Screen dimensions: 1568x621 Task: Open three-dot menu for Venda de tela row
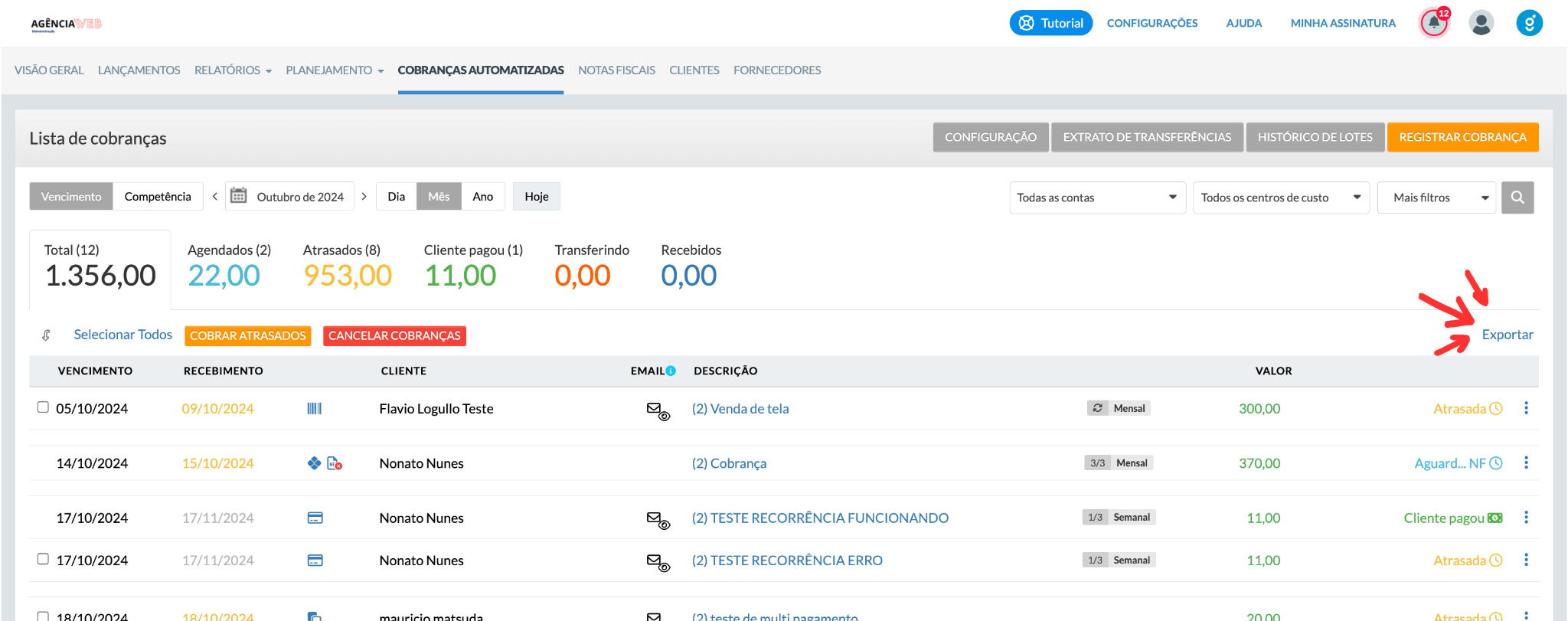coord(1526,408)
